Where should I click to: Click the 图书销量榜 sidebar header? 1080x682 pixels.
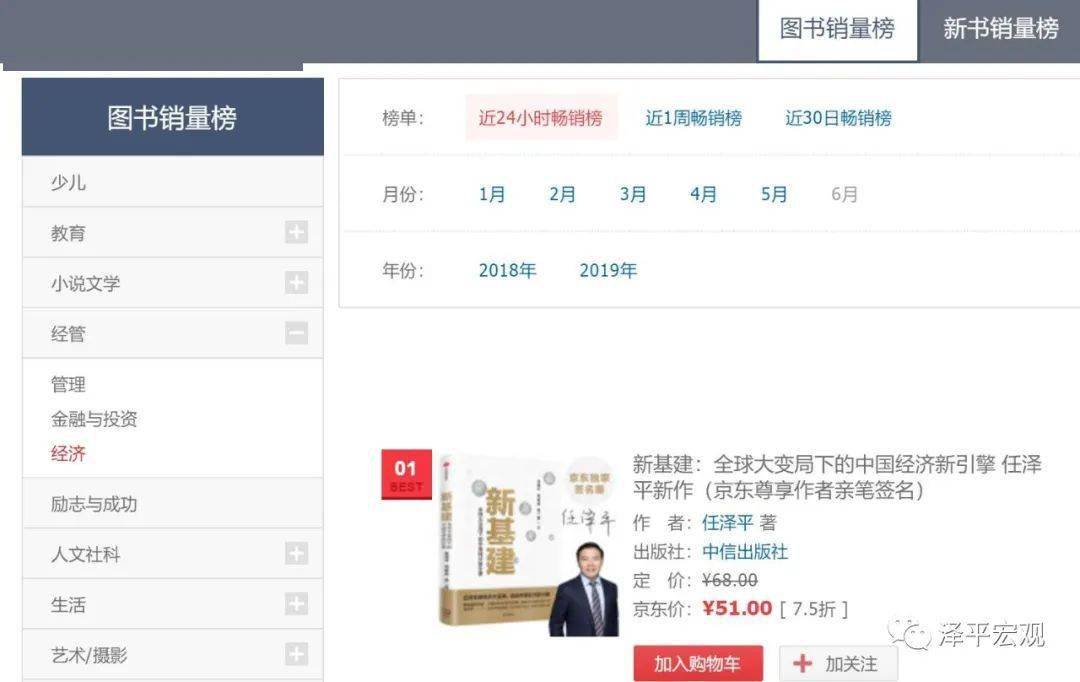point(173,116)
